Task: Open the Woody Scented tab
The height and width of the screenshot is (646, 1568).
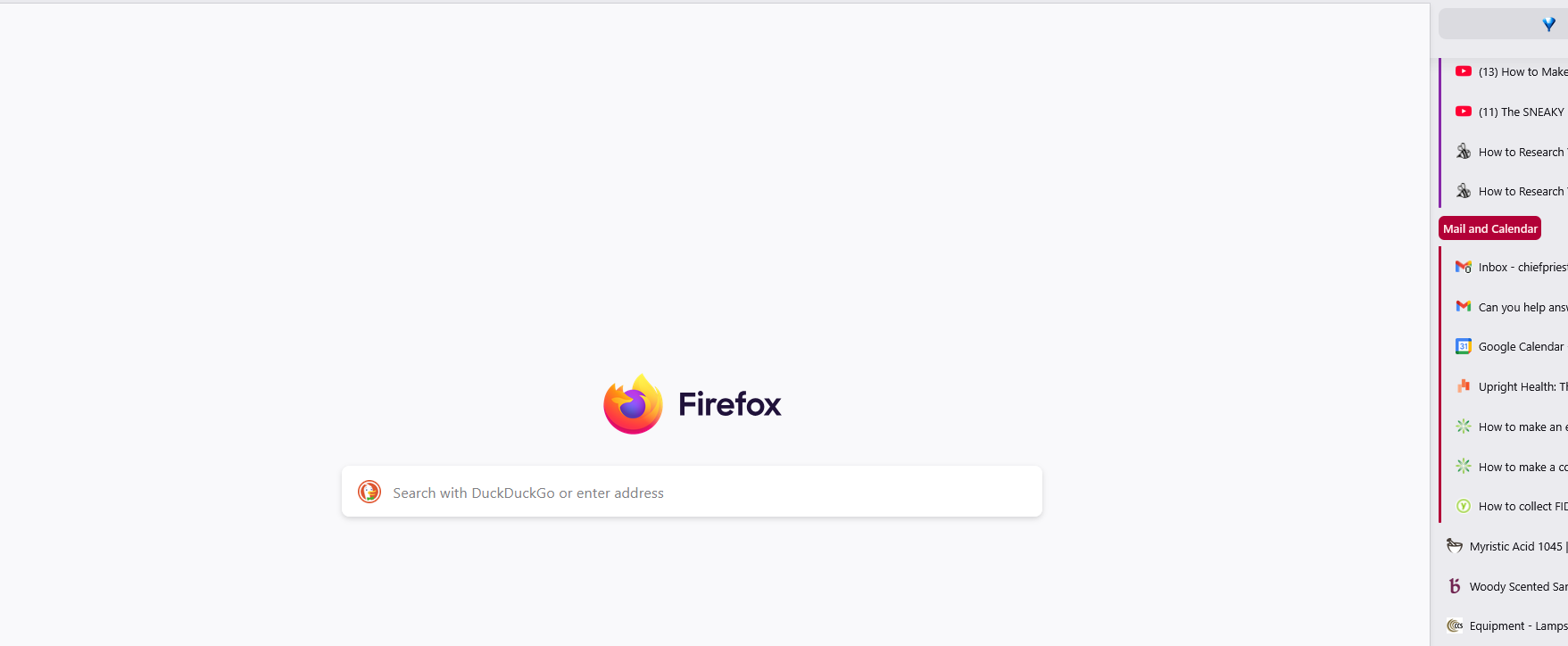Action: [x=1503, y=586]
